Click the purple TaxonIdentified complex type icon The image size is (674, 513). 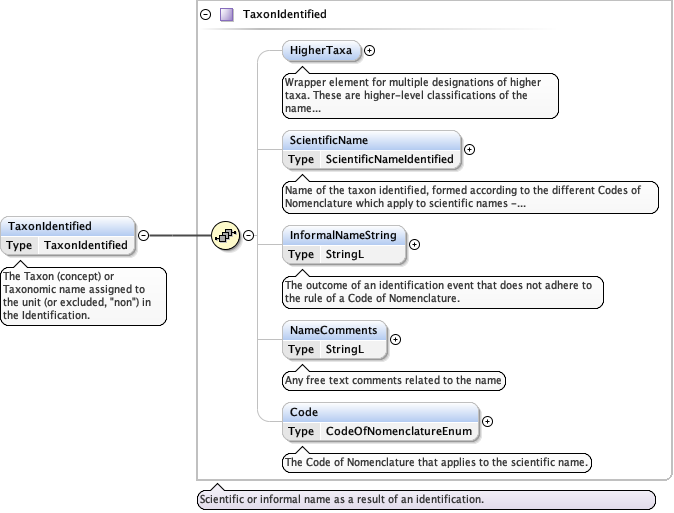click(227, 15)
